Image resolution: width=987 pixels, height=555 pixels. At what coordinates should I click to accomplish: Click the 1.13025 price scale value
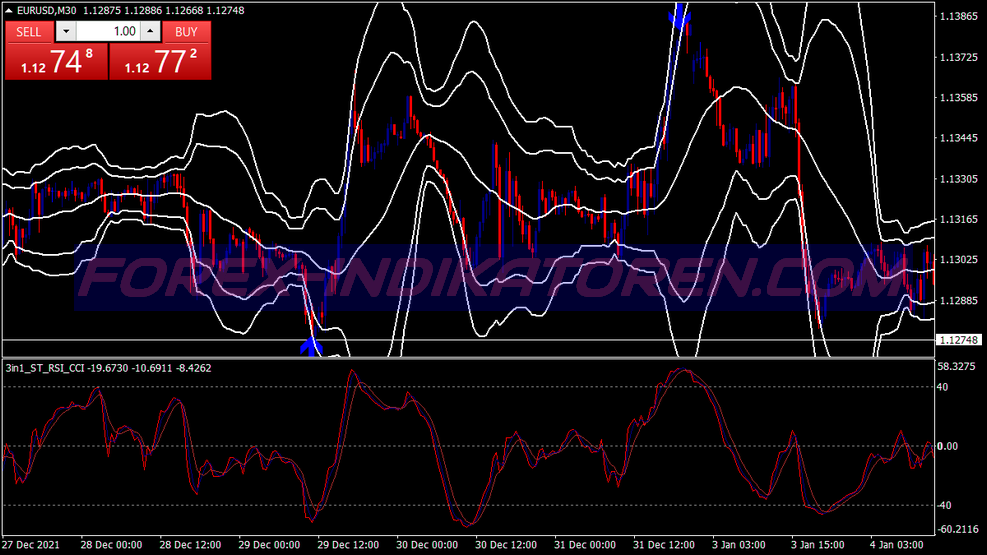tap(958, 259)
